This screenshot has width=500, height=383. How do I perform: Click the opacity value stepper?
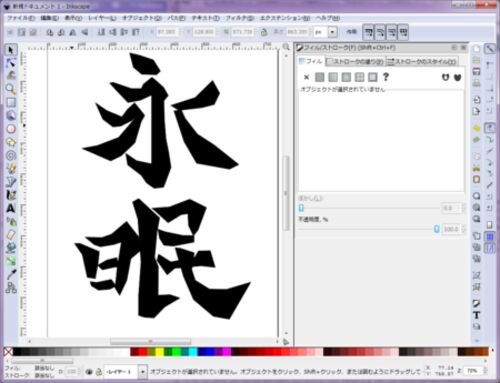[463, 229]
